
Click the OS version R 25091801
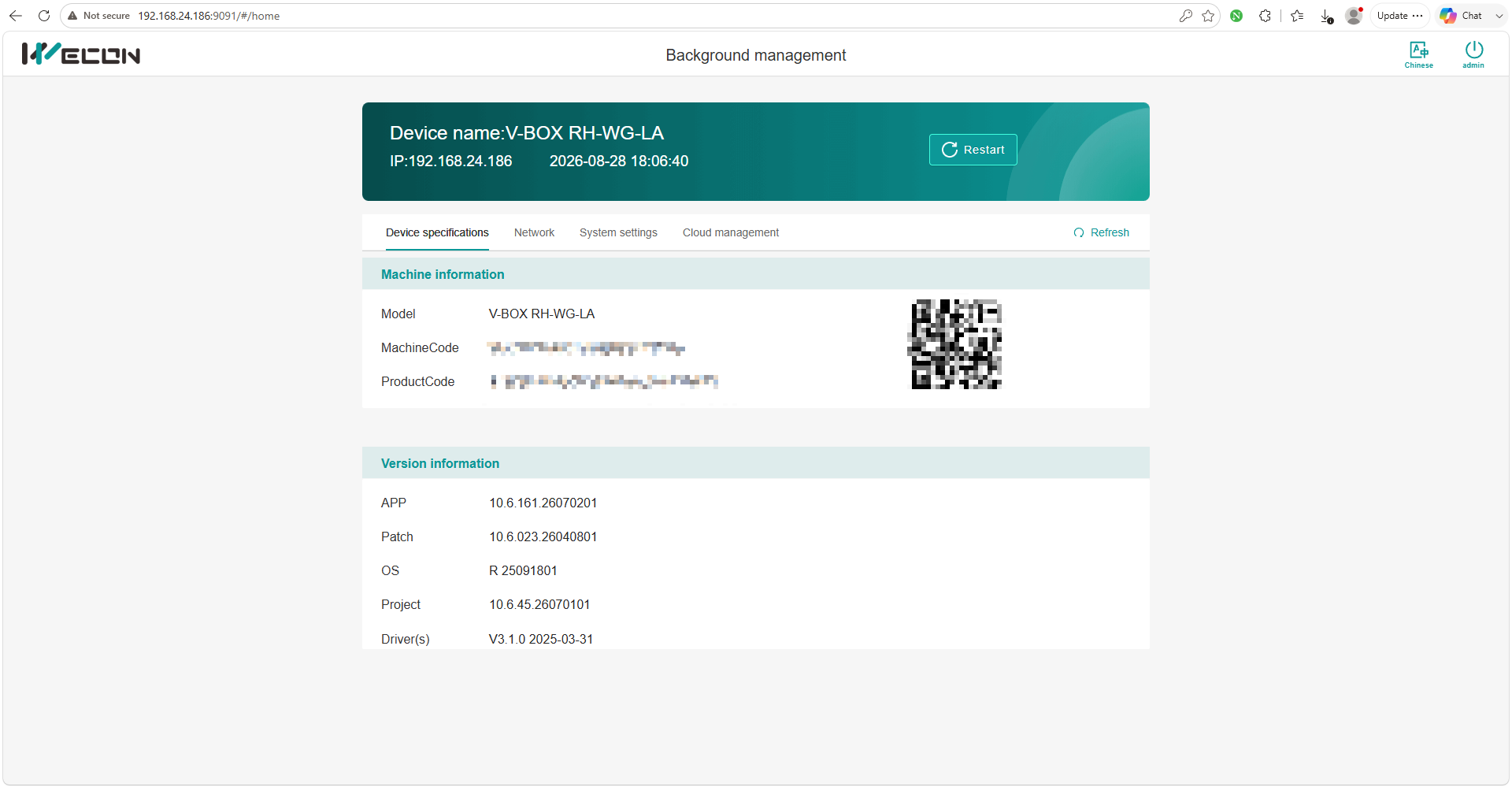tap(523, 570)
